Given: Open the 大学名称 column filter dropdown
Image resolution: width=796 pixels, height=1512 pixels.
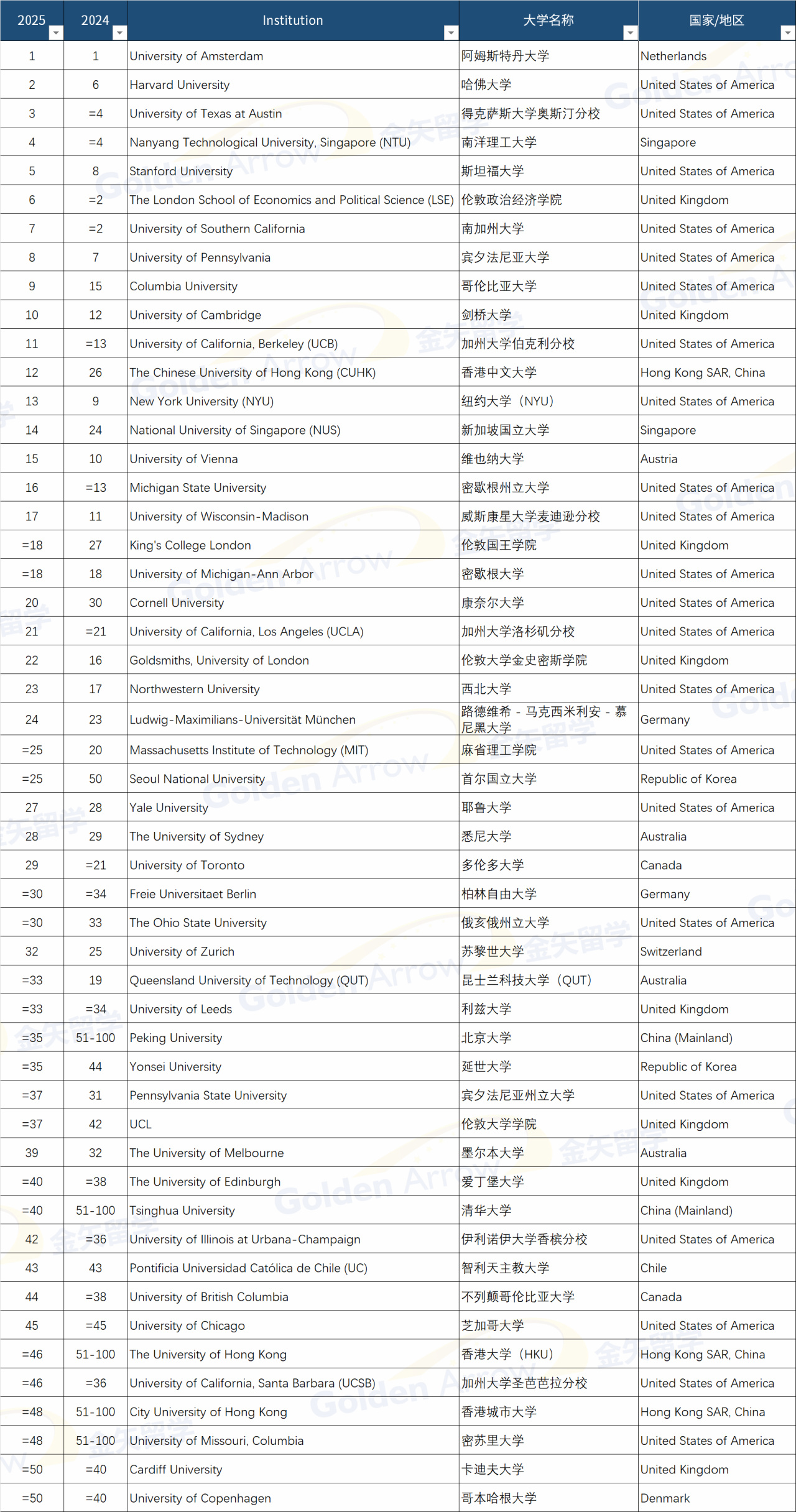Looking at the screenshot, I should (x=630, y=33).
